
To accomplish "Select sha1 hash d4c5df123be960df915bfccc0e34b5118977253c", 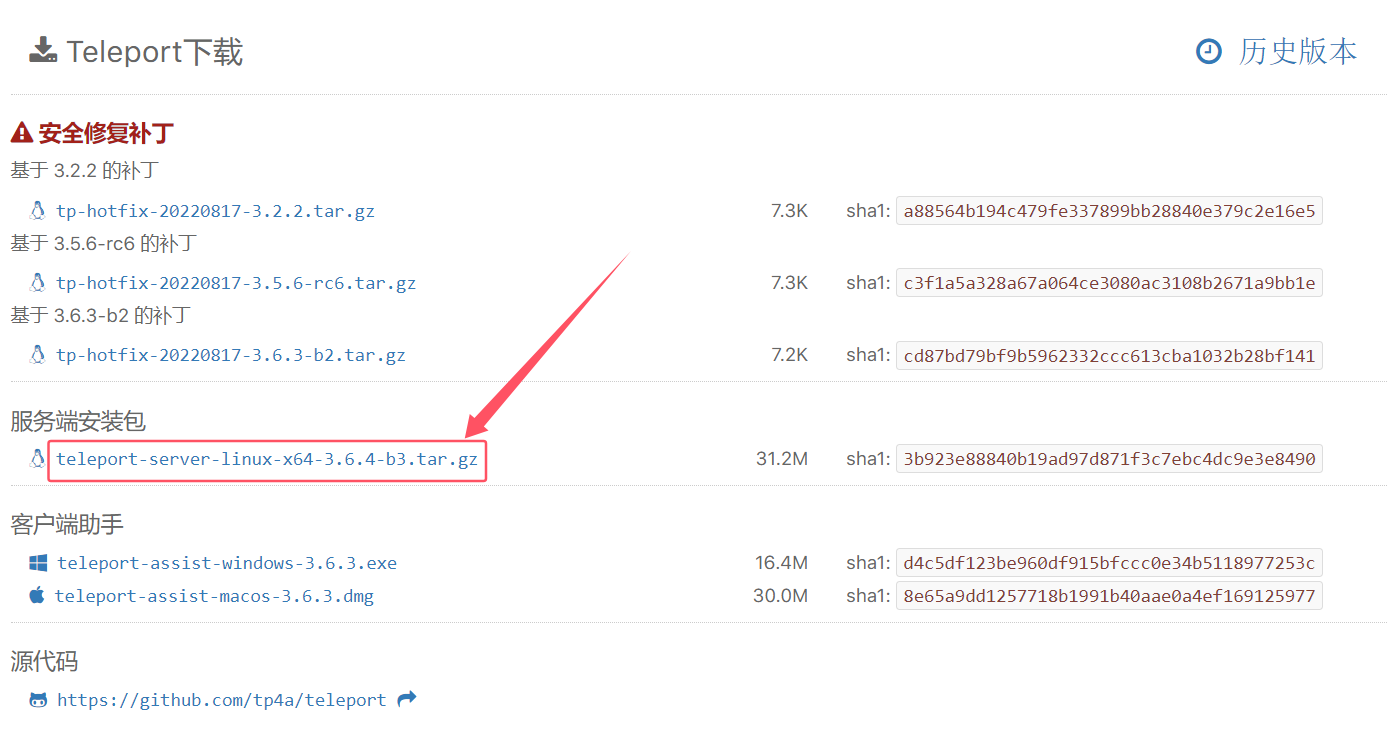I will click(x=1109, y=563).
